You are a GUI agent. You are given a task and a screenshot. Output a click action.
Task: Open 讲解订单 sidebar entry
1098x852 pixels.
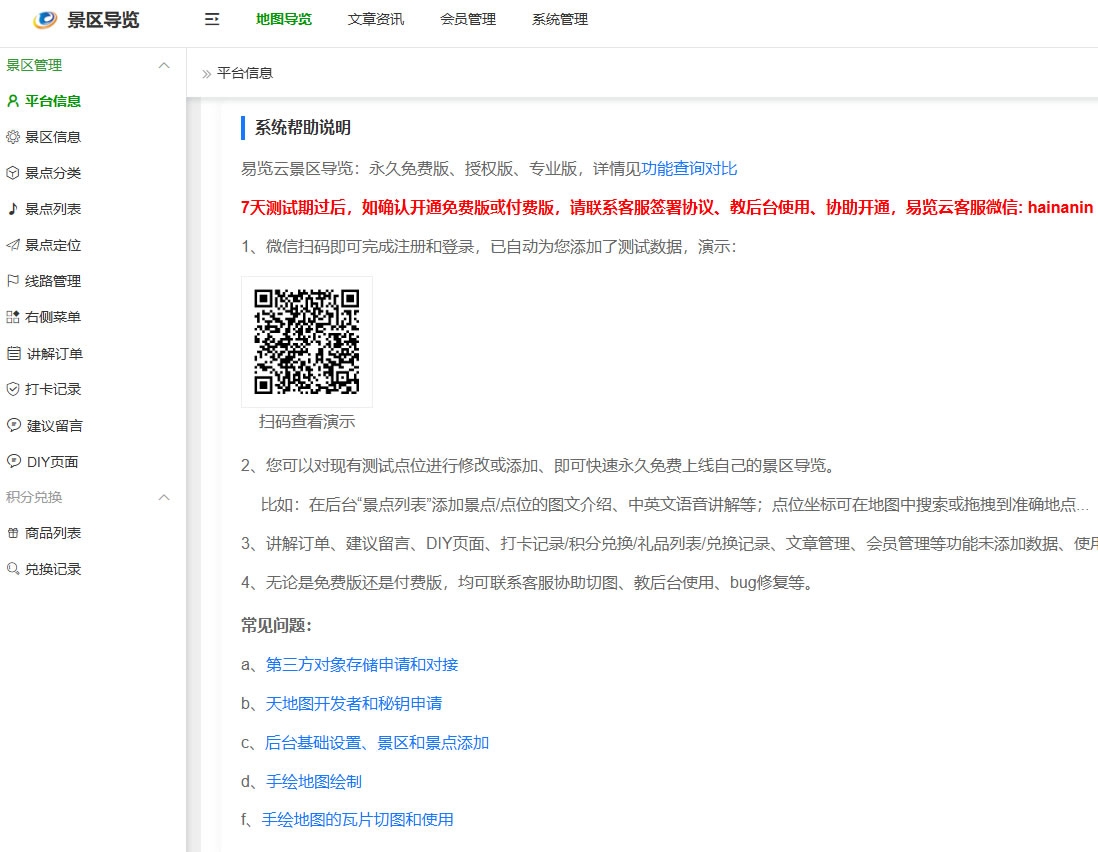click(x=55, y=354)
